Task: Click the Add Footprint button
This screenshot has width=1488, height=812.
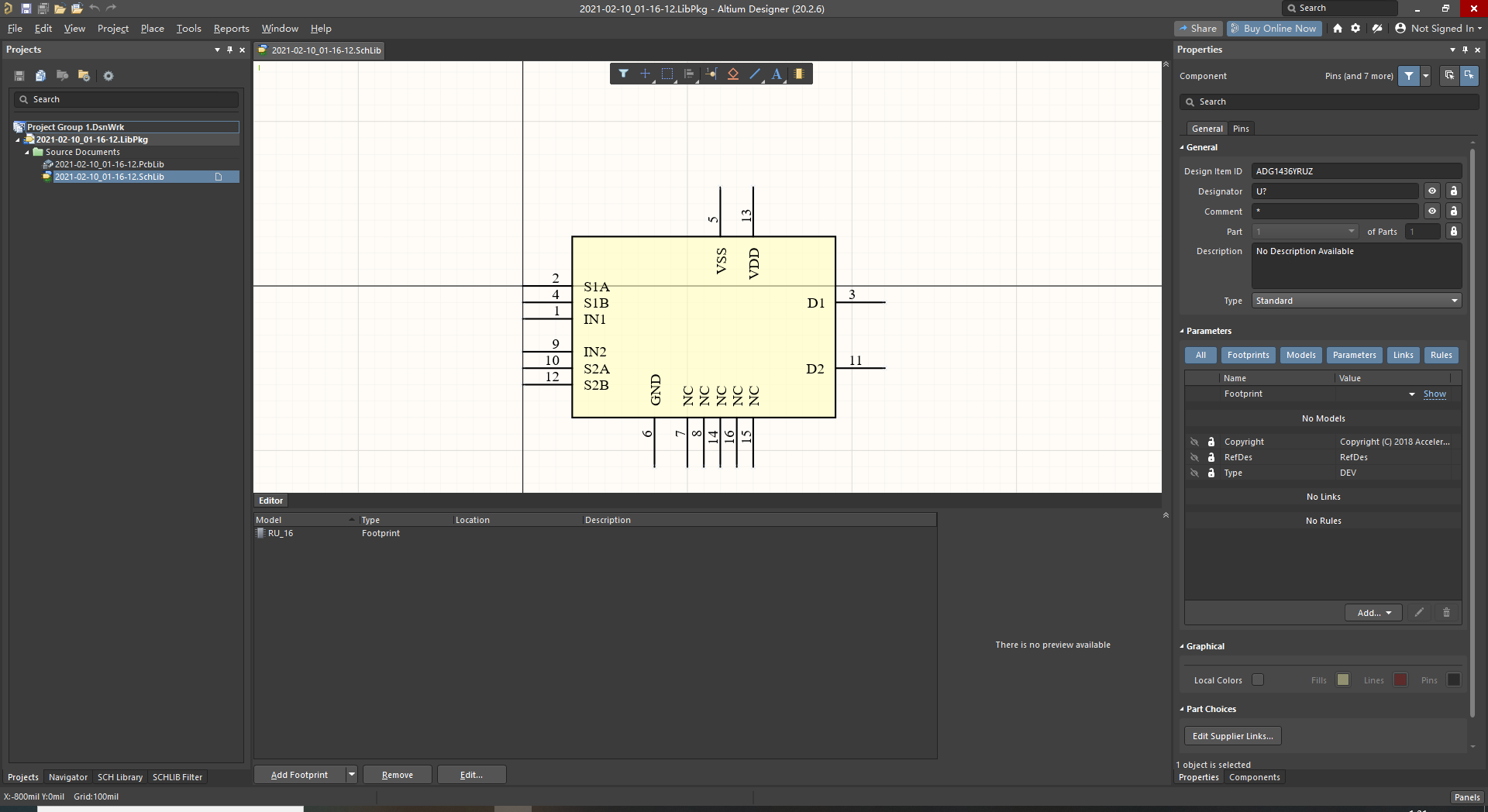Action: 299,775
